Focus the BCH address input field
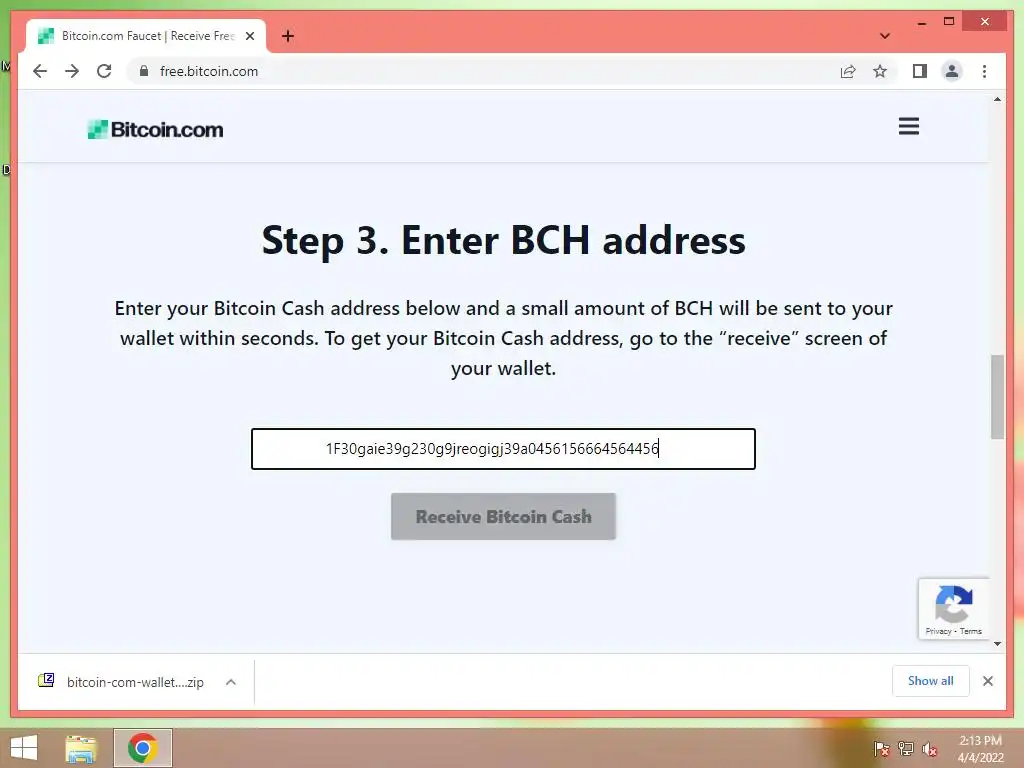1024x768 pixels. 503,449
